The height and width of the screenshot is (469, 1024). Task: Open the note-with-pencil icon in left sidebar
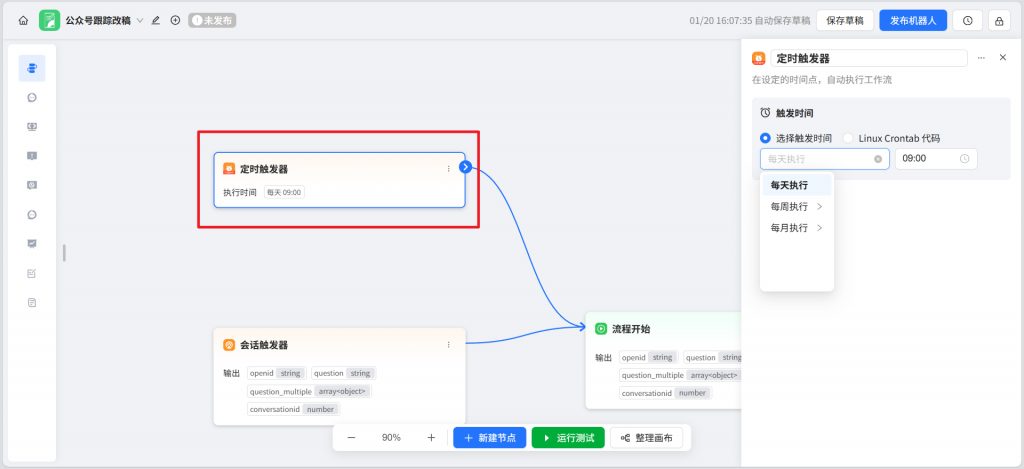[x=32, y=273]
